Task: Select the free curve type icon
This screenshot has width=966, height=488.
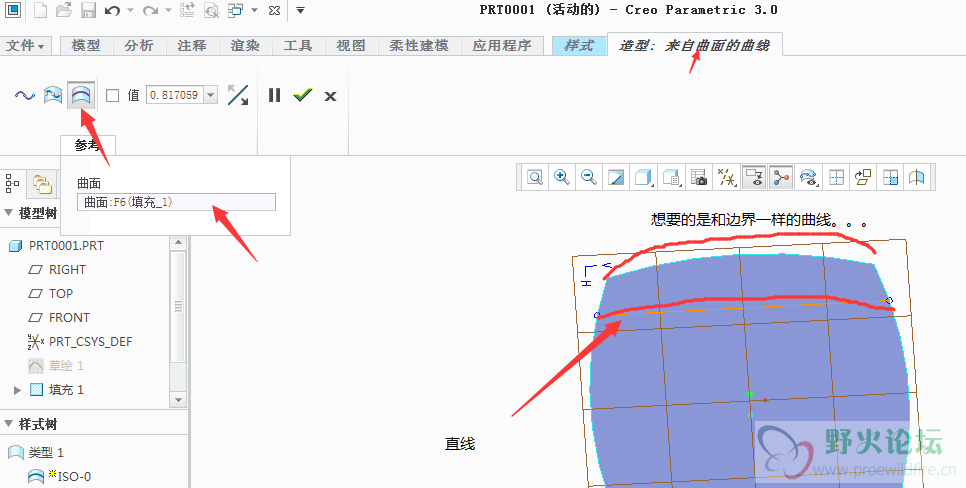Action: pyautogui.click(x=25, y=96)
